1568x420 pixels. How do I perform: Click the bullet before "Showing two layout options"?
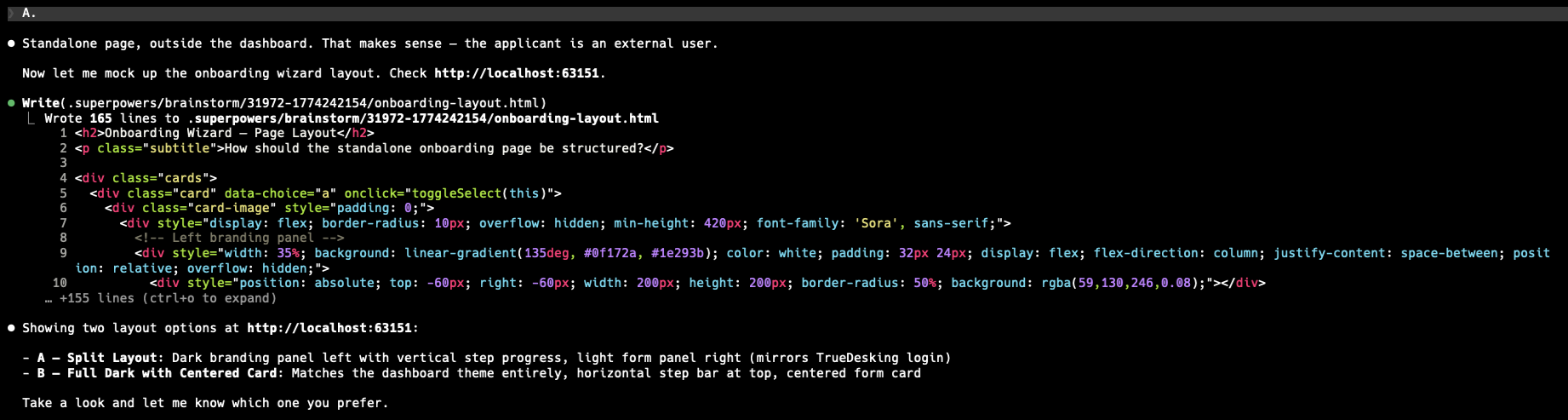(x=11, y=328)
